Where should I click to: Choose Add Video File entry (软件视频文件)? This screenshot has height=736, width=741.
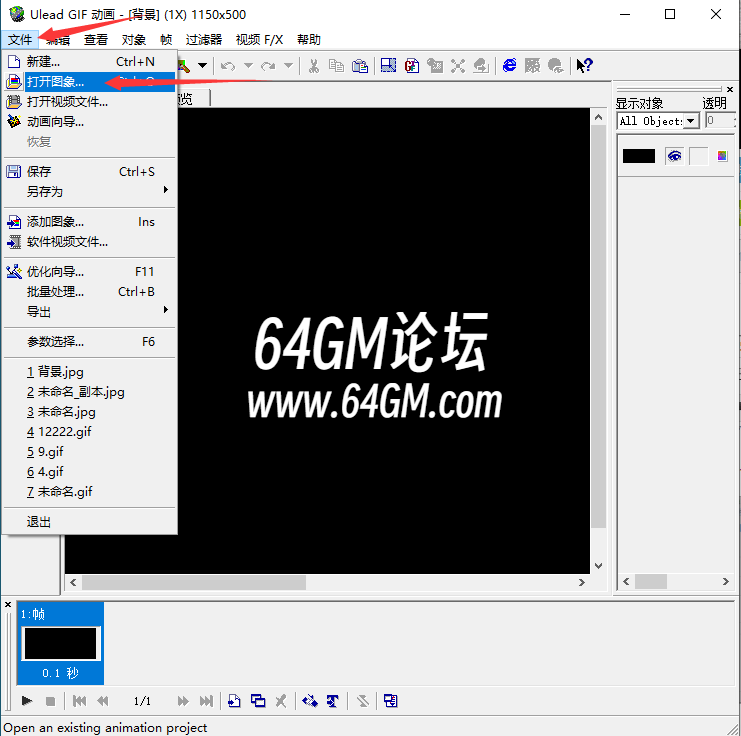[x=89, y=242]
